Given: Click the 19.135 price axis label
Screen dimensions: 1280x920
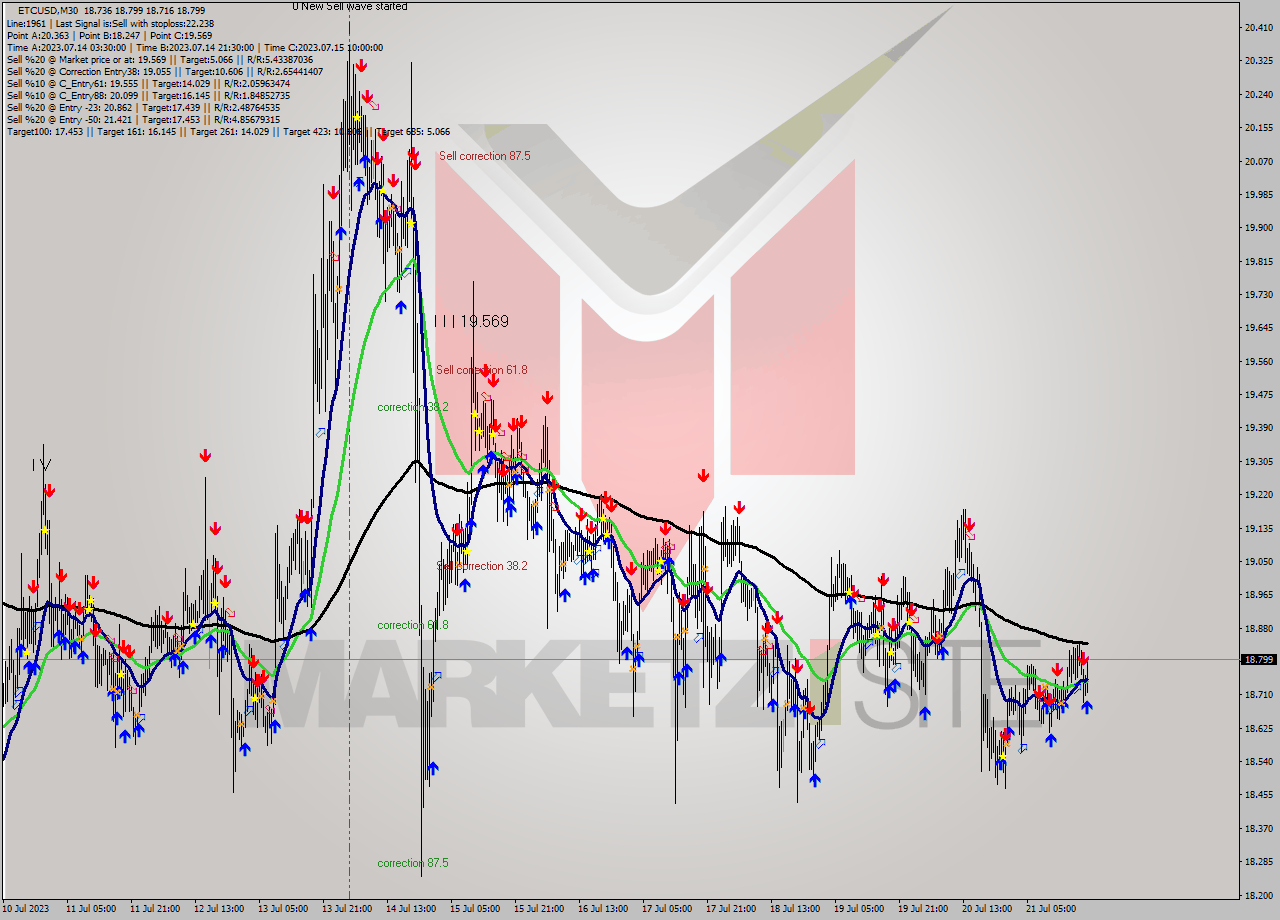Looking at the screenshot, I should click(x=1258, y=527).
